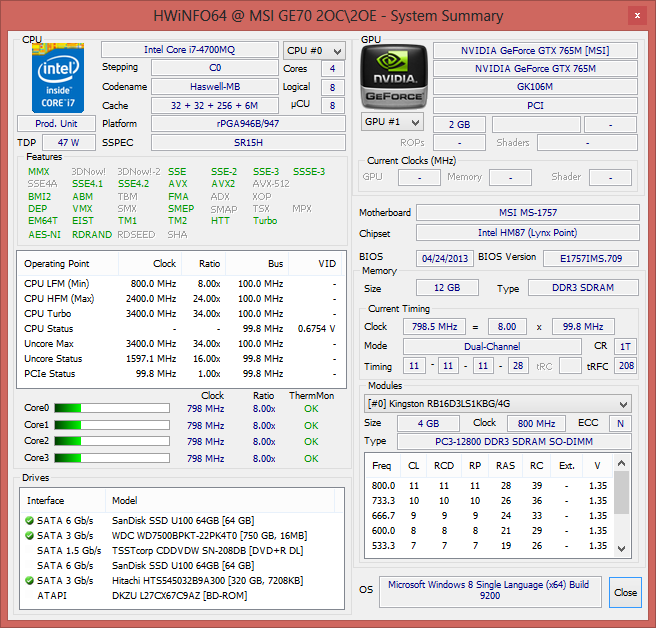This screenshot has height=628, width=656.
Task: Click the Core0 usage bar
Action: pos(112,408)
